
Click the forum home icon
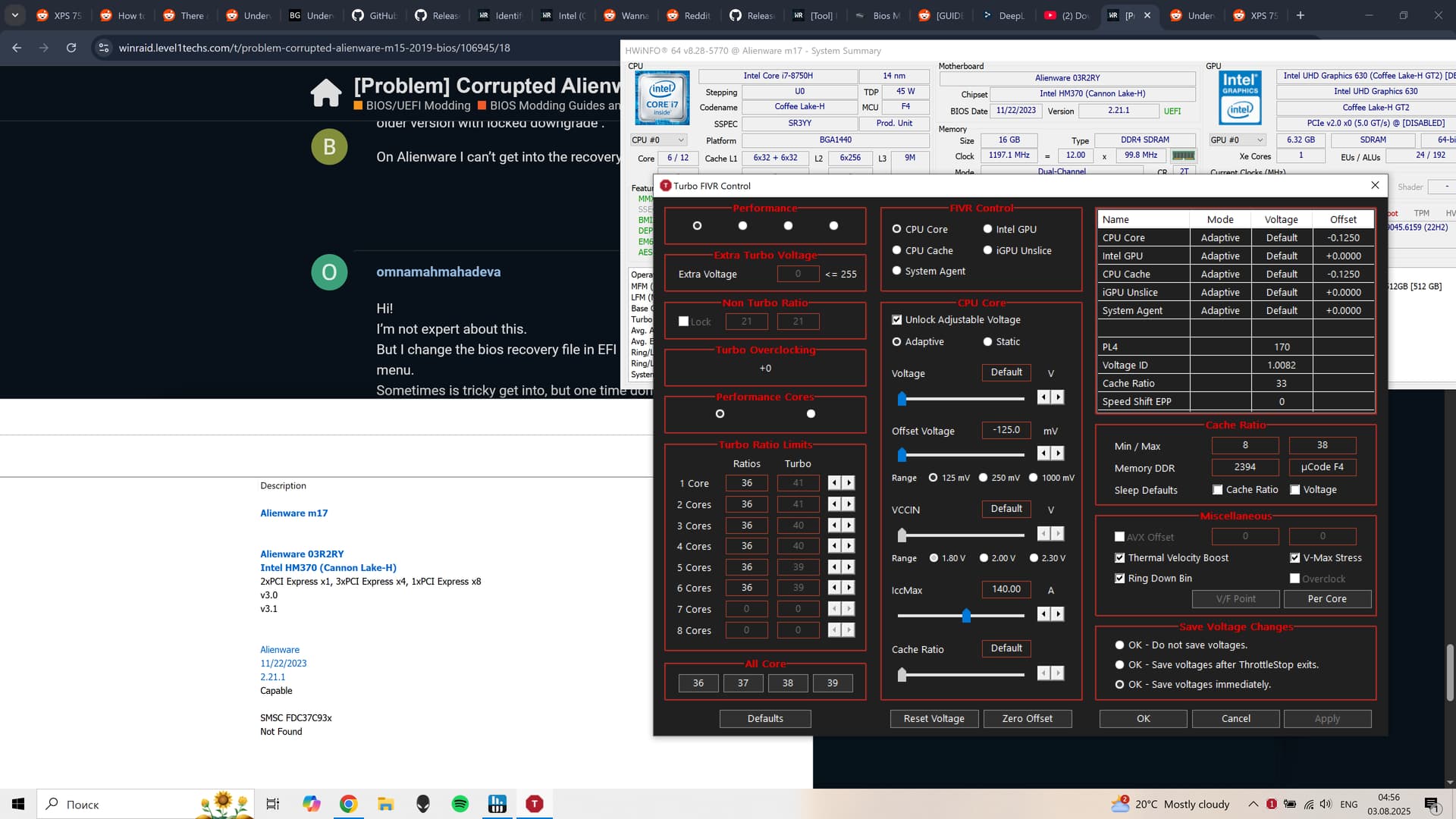point(326,93)
